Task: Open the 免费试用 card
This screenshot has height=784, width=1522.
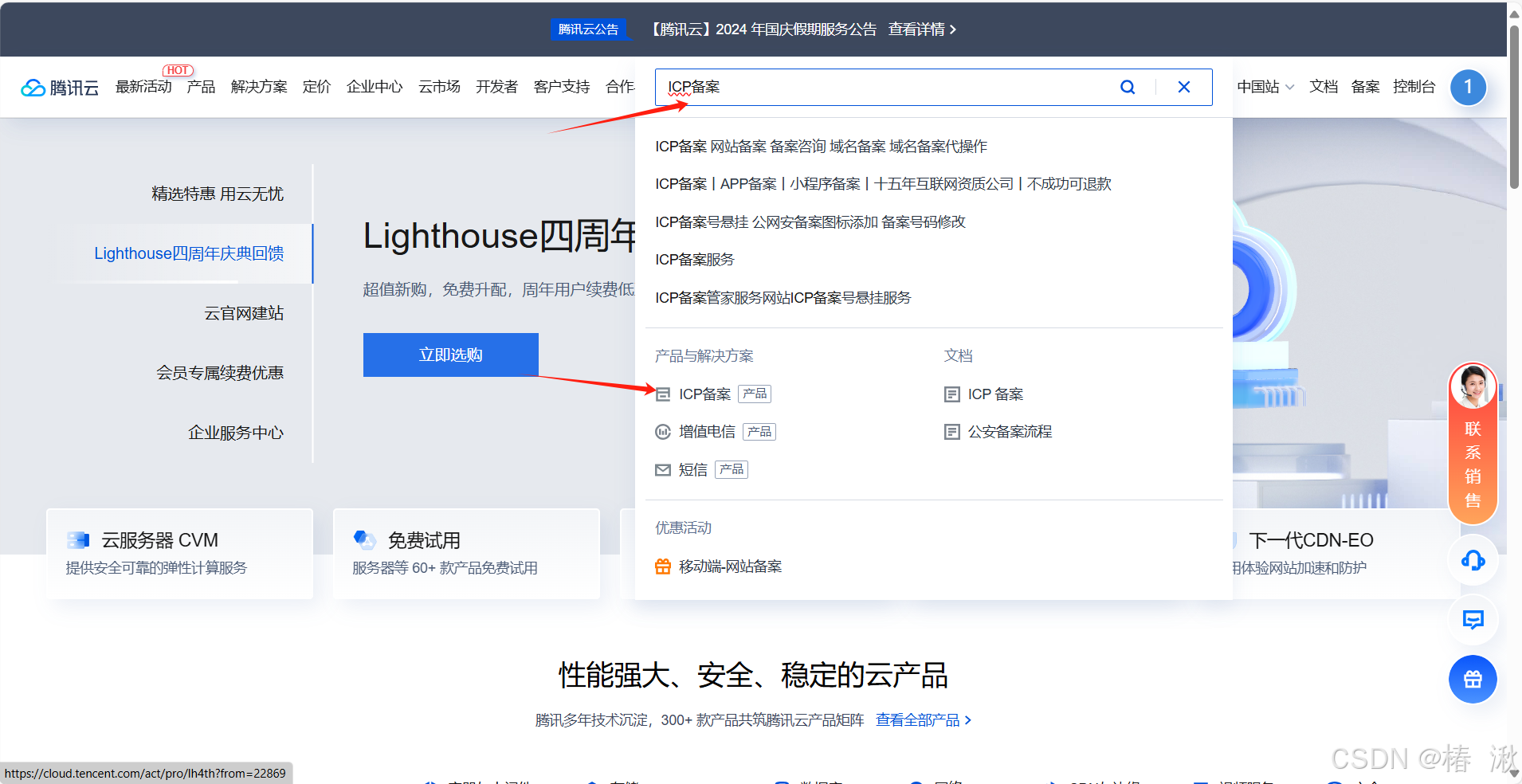Action: (466, 554)
